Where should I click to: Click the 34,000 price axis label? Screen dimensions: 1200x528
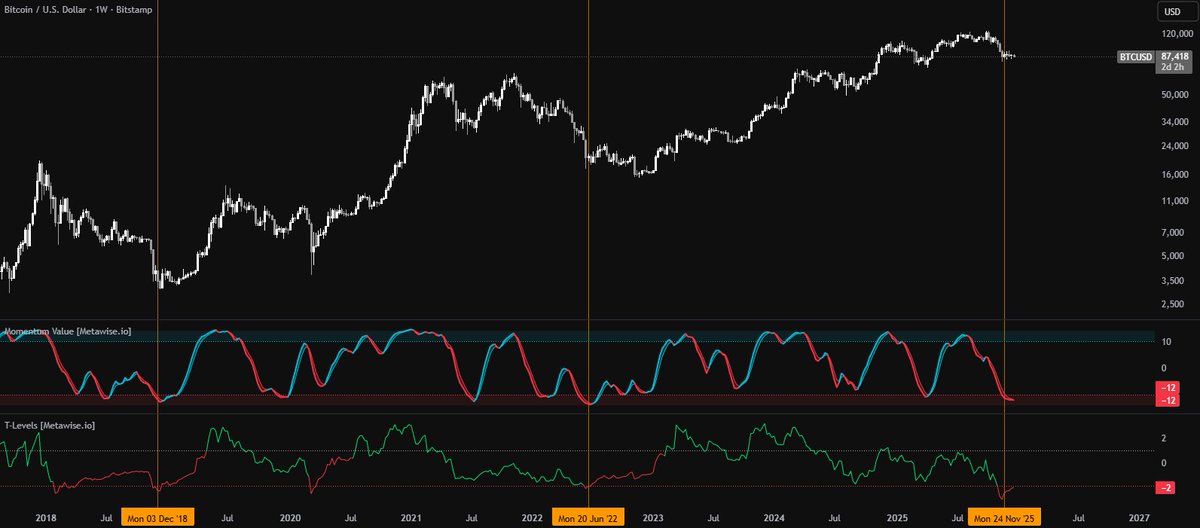point(1177,124)
